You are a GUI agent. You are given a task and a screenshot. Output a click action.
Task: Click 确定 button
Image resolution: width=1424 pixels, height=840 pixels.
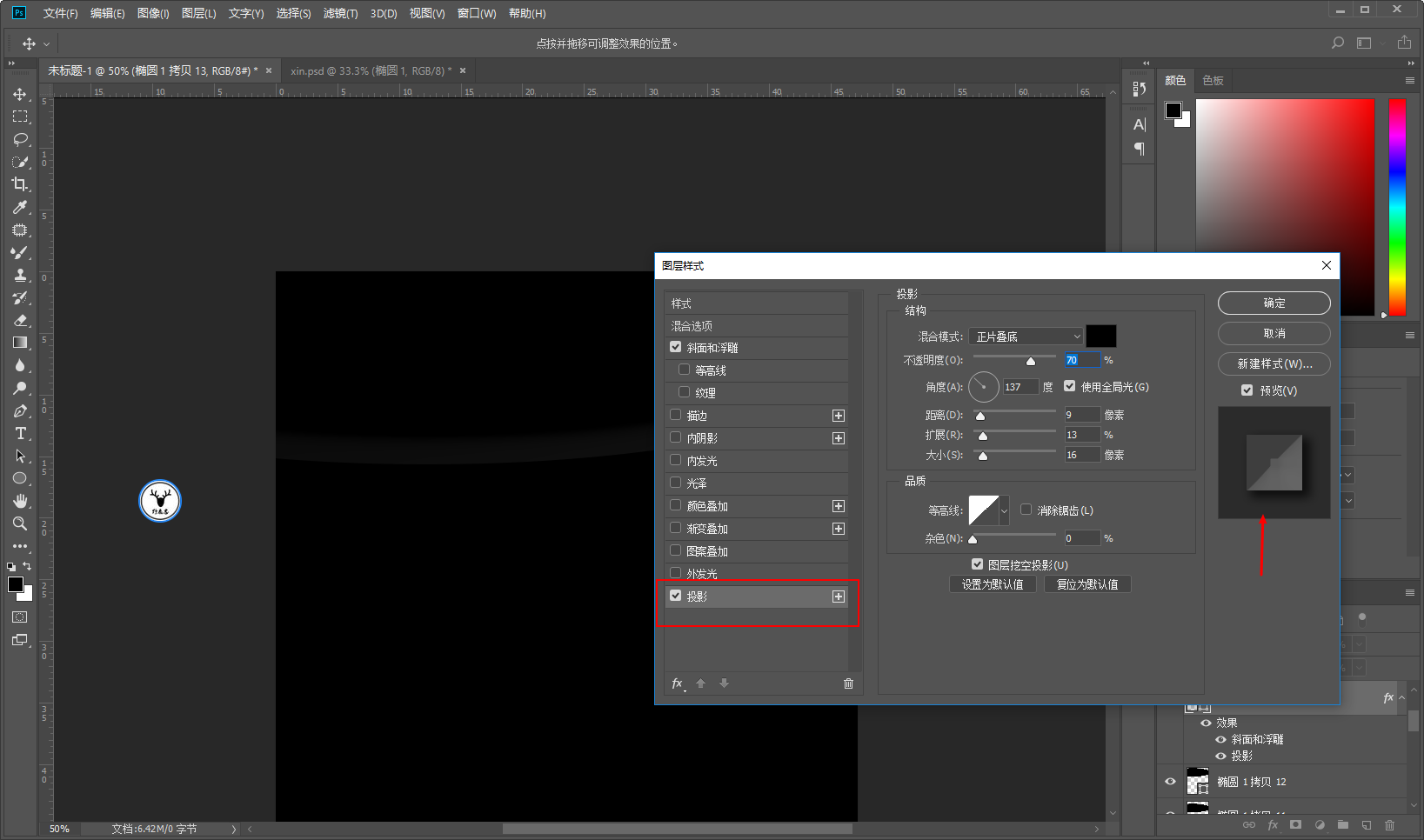[1274, 303]
